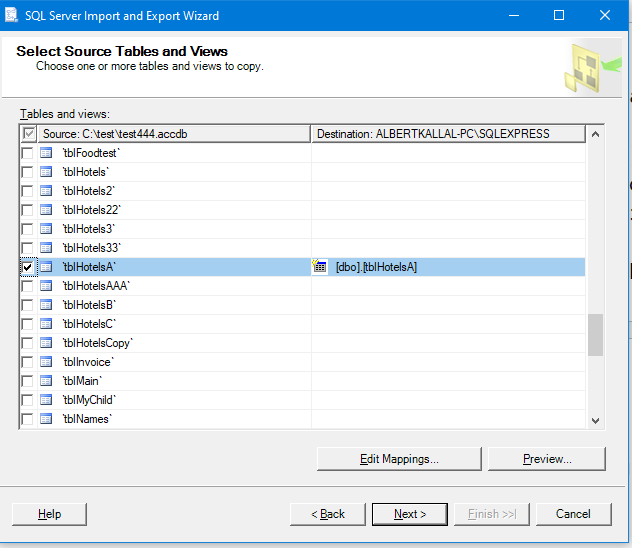Select the tblHotelsCopy row name
The height and width of the screenshot is (548, 632).
point(98,343)
